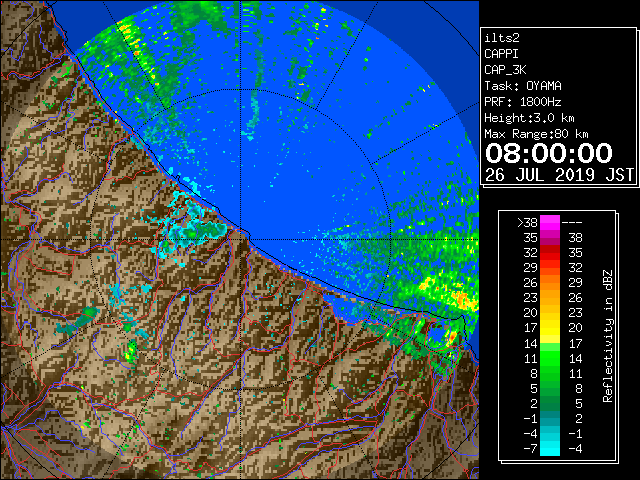Select the orange 26–29 dBZ swatch
640x480 pixels.
[550, 283]
